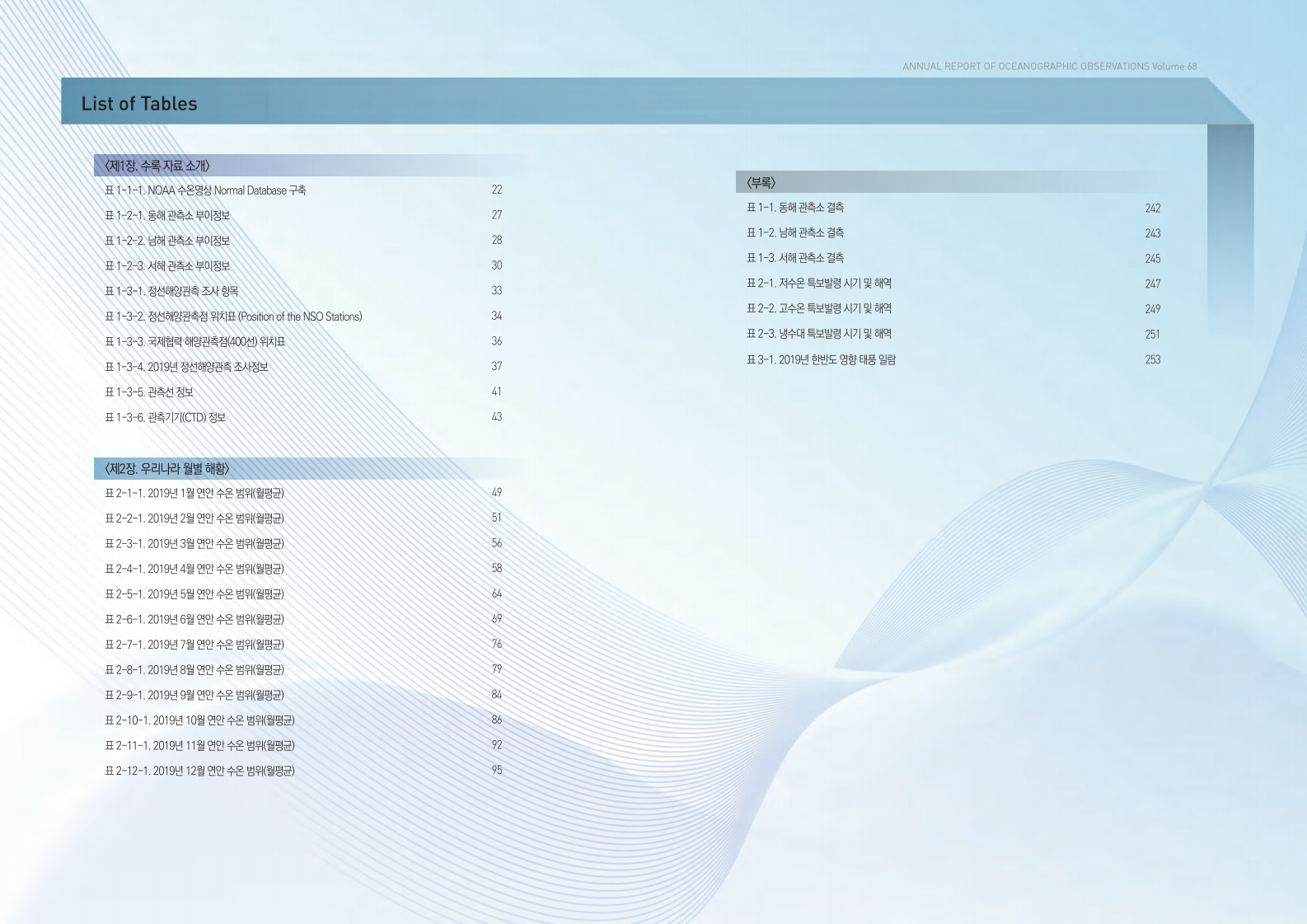Select 표 2-4-1 2019년 4월 연안 수온 범위

(x=194, y=569)
